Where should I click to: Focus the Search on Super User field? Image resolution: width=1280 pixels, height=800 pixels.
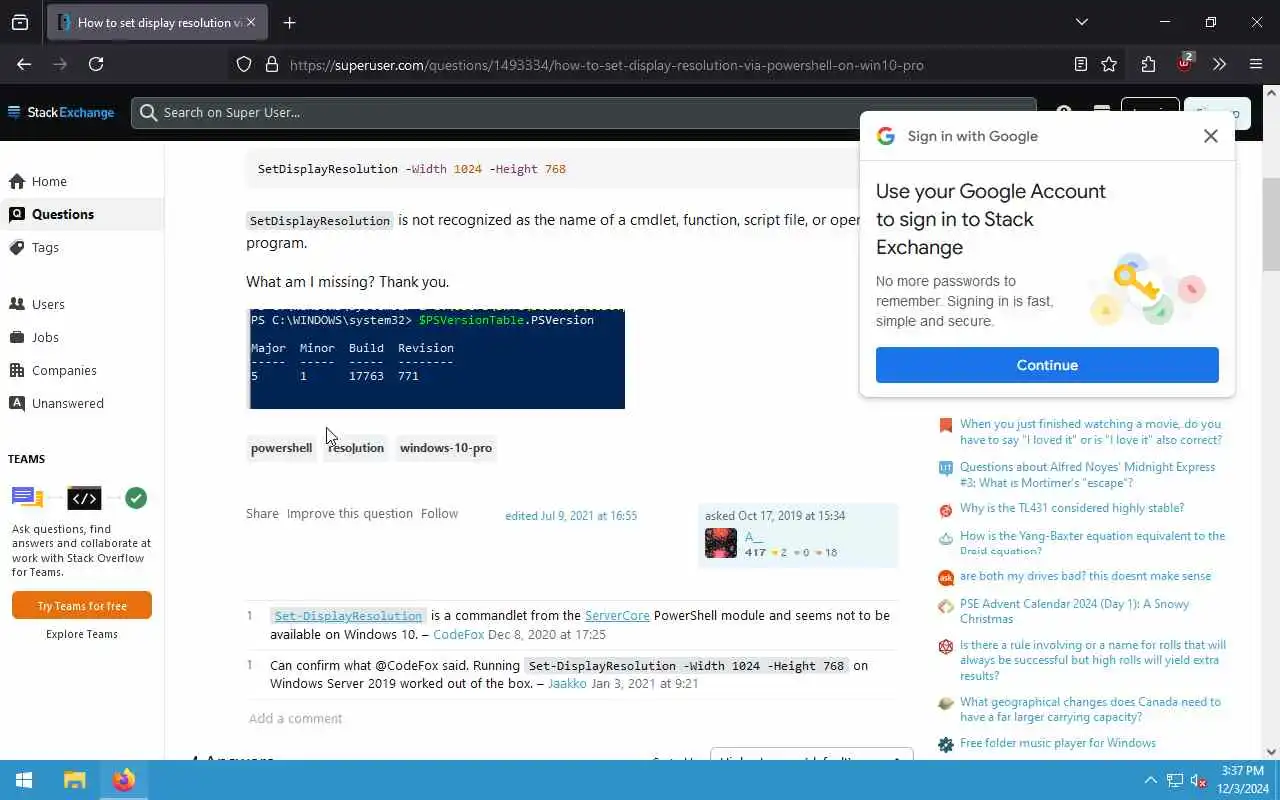click(583, 112)
